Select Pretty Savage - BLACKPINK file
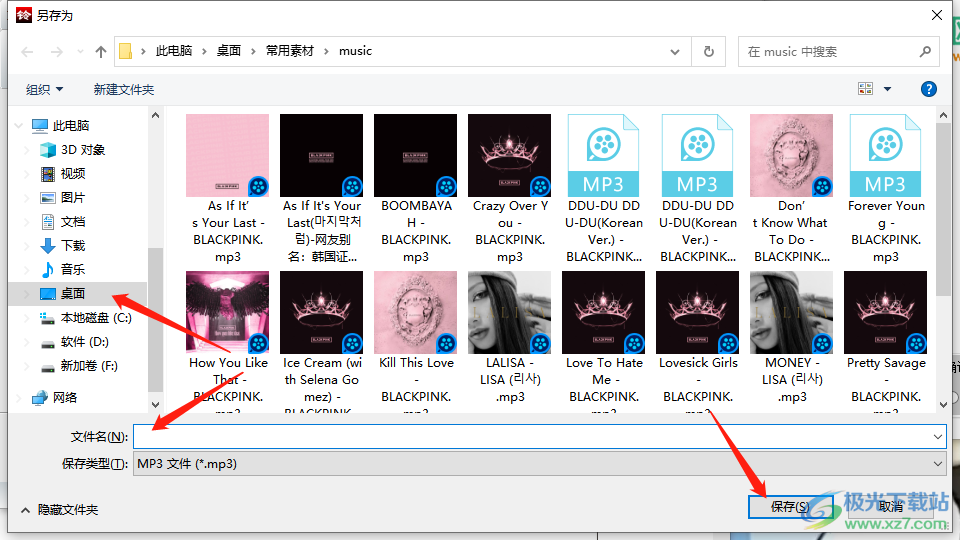The width and height of the screenshot is (960, 540). (x=885, y=340)
